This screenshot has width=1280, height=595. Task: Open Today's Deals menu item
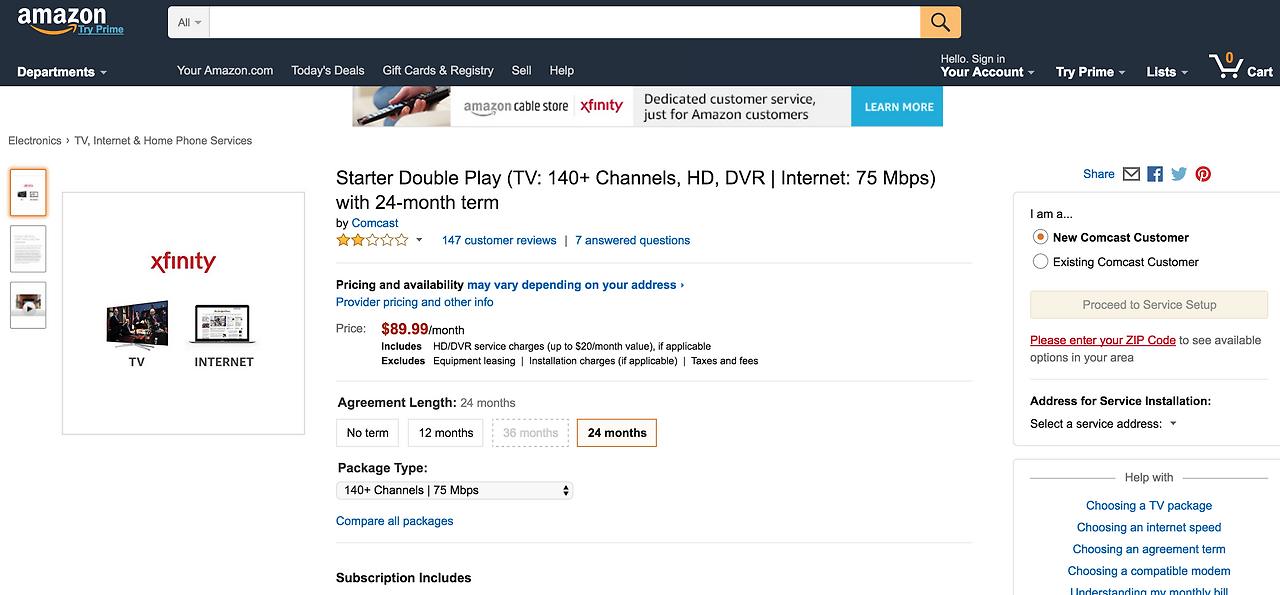[x=328, y=71]
